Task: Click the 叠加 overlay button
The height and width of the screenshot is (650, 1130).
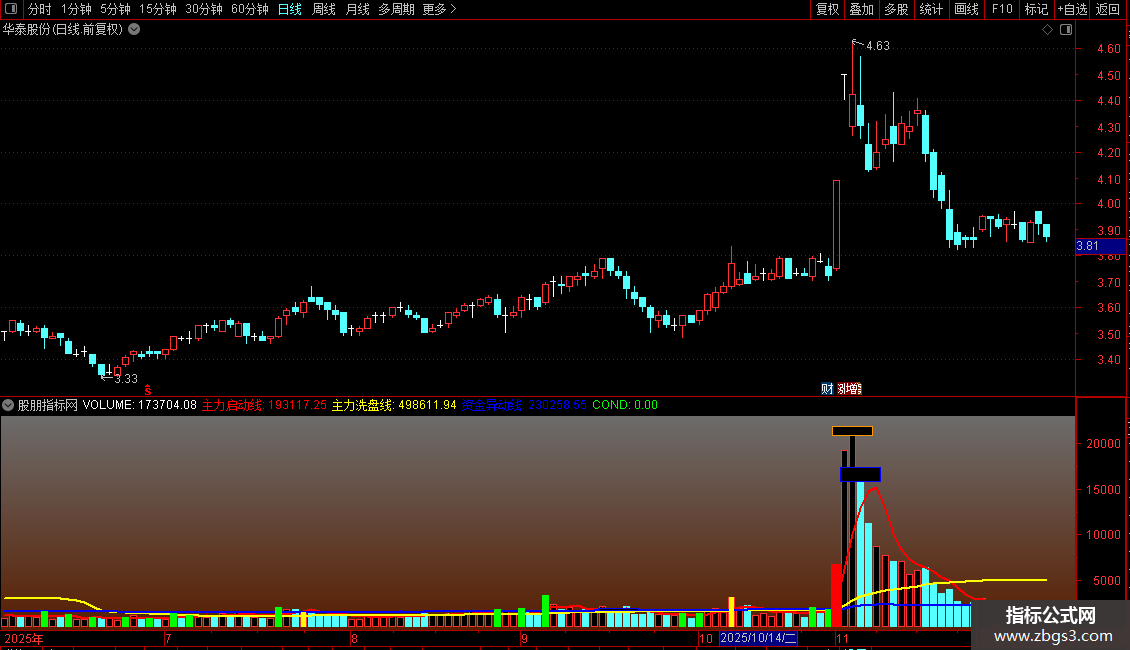Action: point(862,9)
